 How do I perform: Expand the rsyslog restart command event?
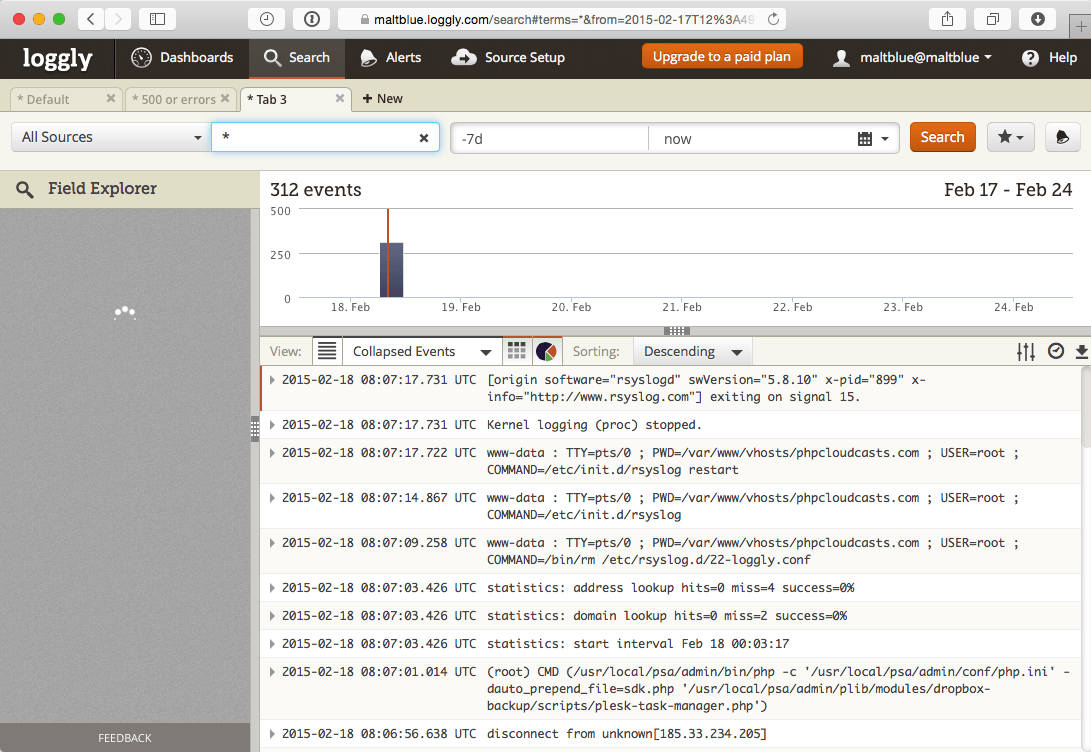pos(272,452)
